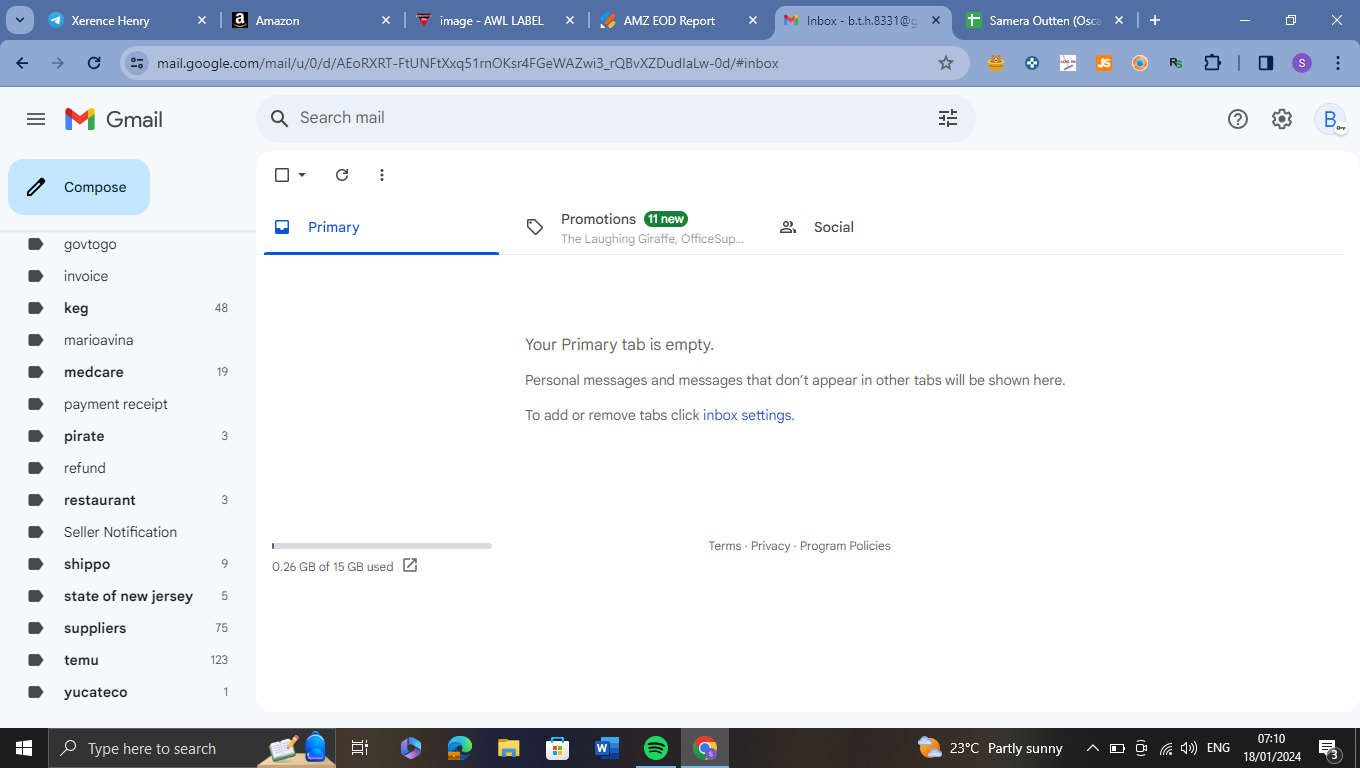This screenshot has width=1360, height=768.
Task: Switch to the Primary tab
Action: click(381, 227)
